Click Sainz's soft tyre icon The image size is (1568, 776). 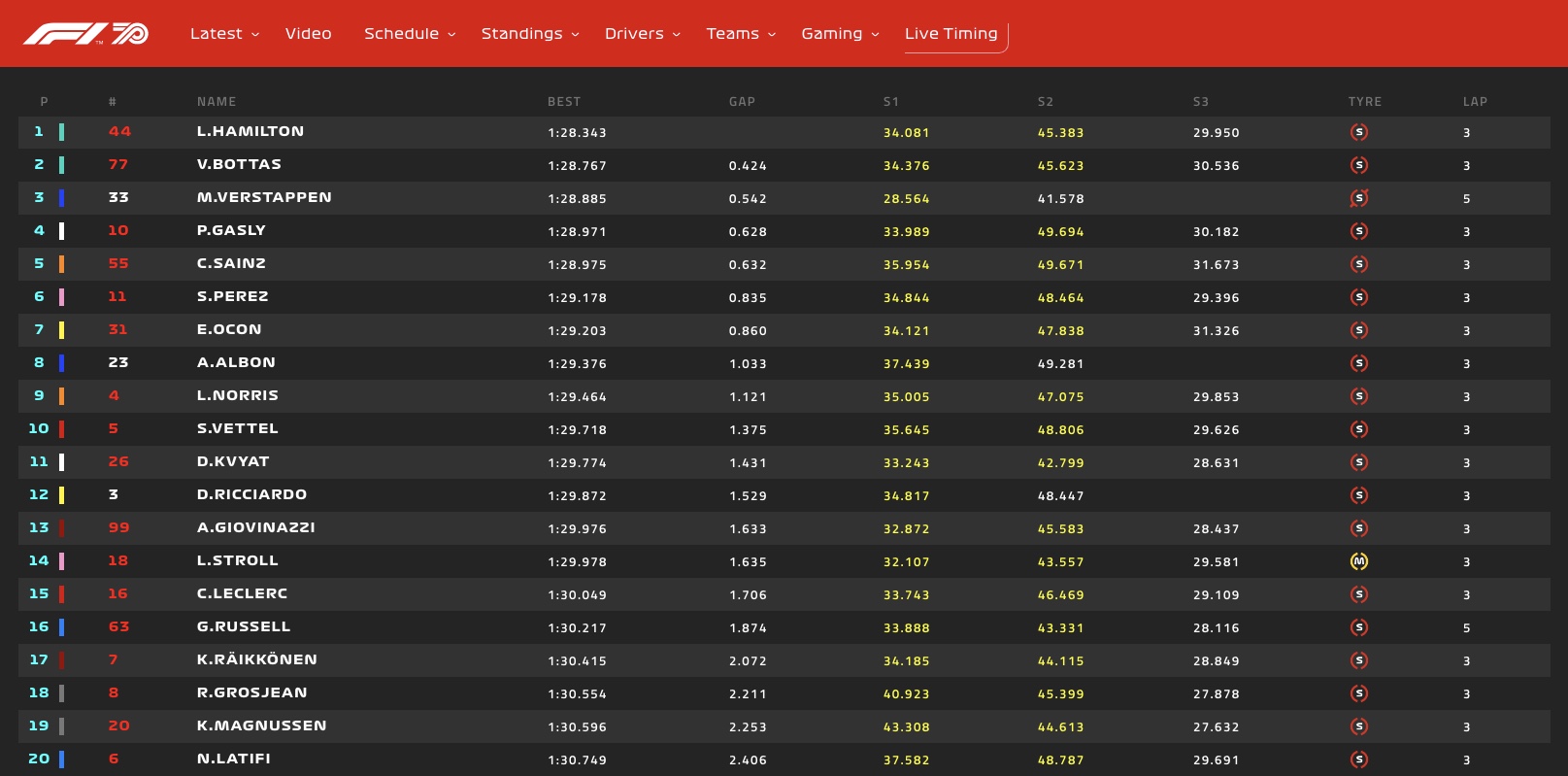click(x=1359, y=264)
